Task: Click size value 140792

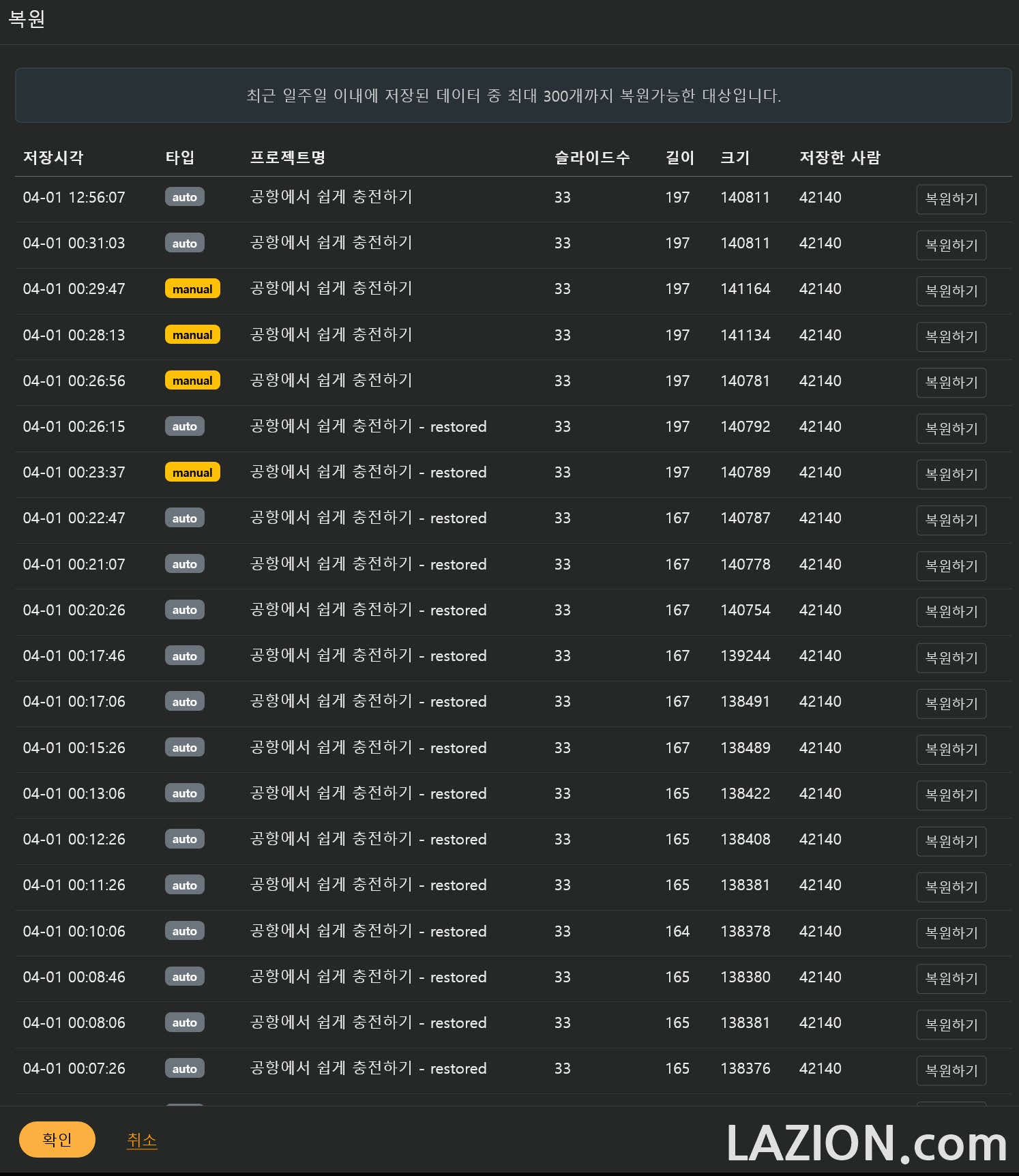Action: tap(745, 426)
